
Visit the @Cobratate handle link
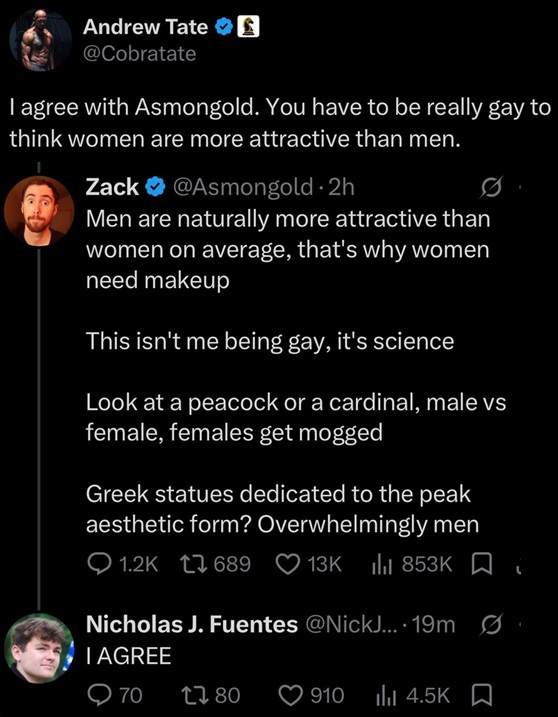pyautogui.click(x=139, y=54)
